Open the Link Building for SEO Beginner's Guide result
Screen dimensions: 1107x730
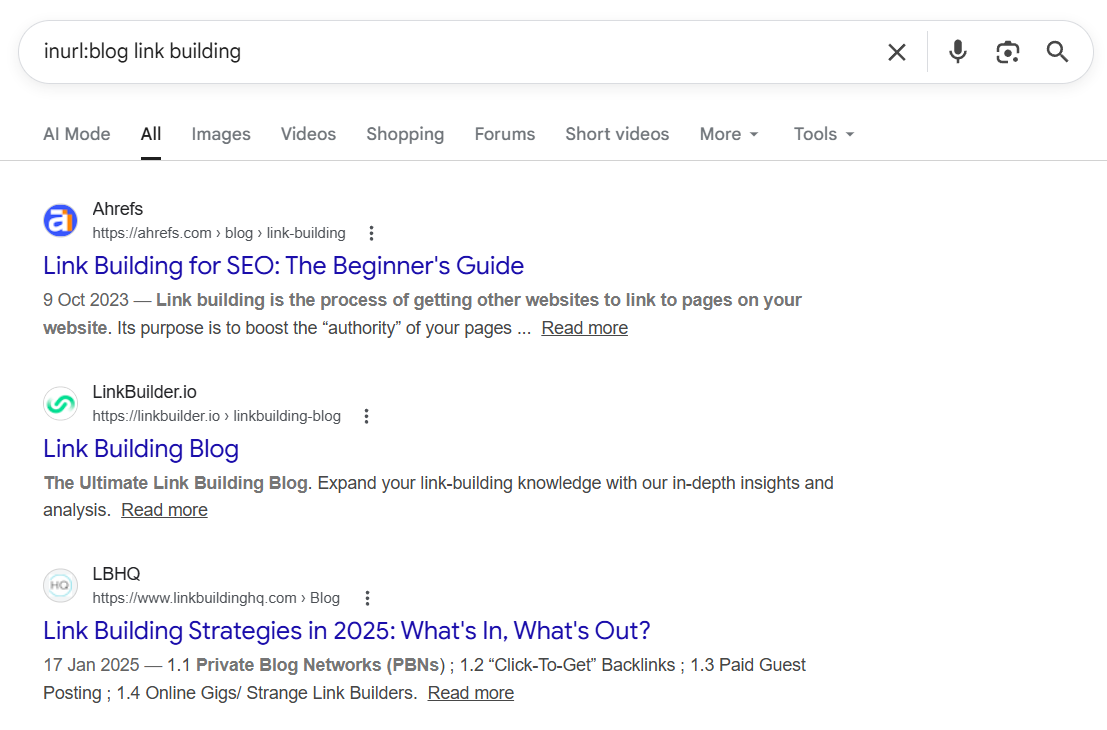point(283,265)
